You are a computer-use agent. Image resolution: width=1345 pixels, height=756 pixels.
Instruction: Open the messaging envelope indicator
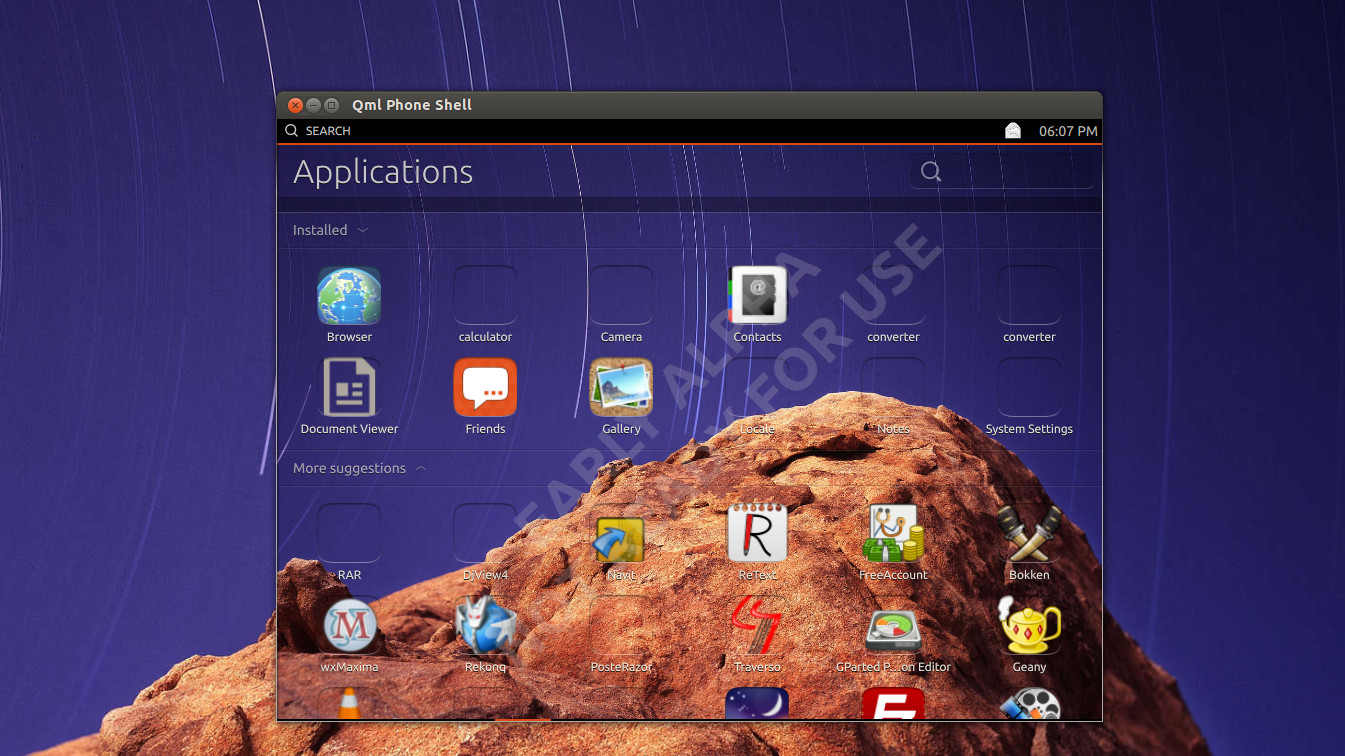1013,131
